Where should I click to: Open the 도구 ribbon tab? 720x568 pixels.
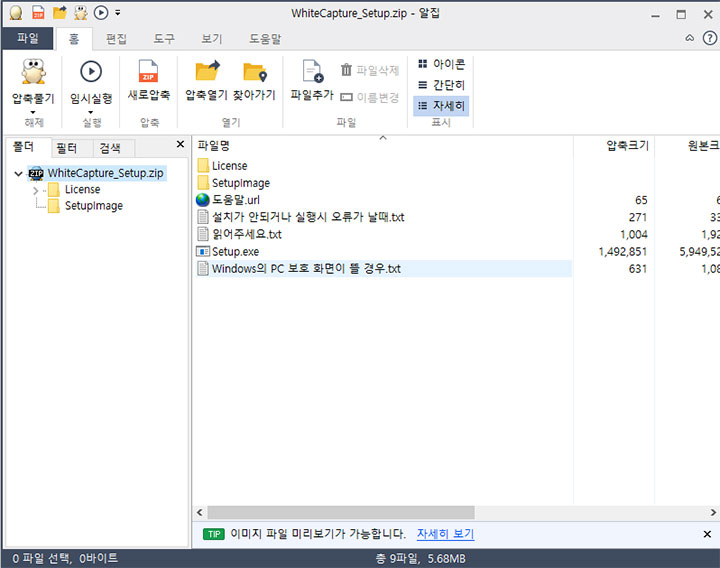click(x=164, y=39)
